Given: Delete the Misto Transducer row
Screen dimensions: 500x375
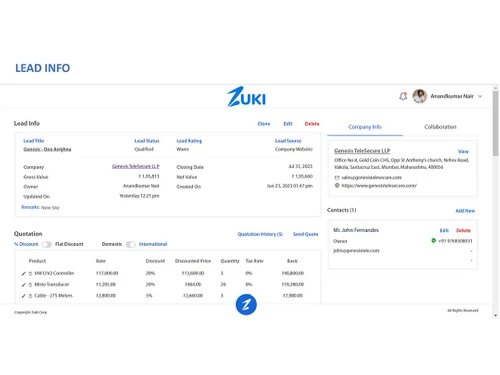Looking at the screenshot, I should 30,285.
